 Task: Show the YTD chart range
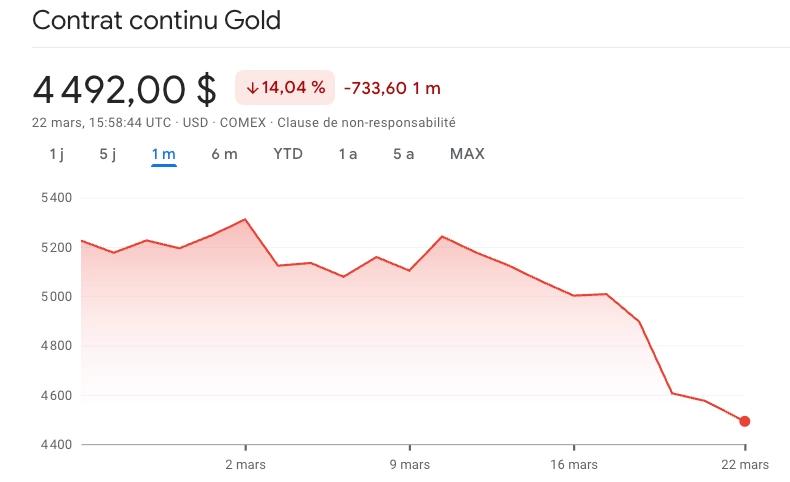[x=288, y=154]
